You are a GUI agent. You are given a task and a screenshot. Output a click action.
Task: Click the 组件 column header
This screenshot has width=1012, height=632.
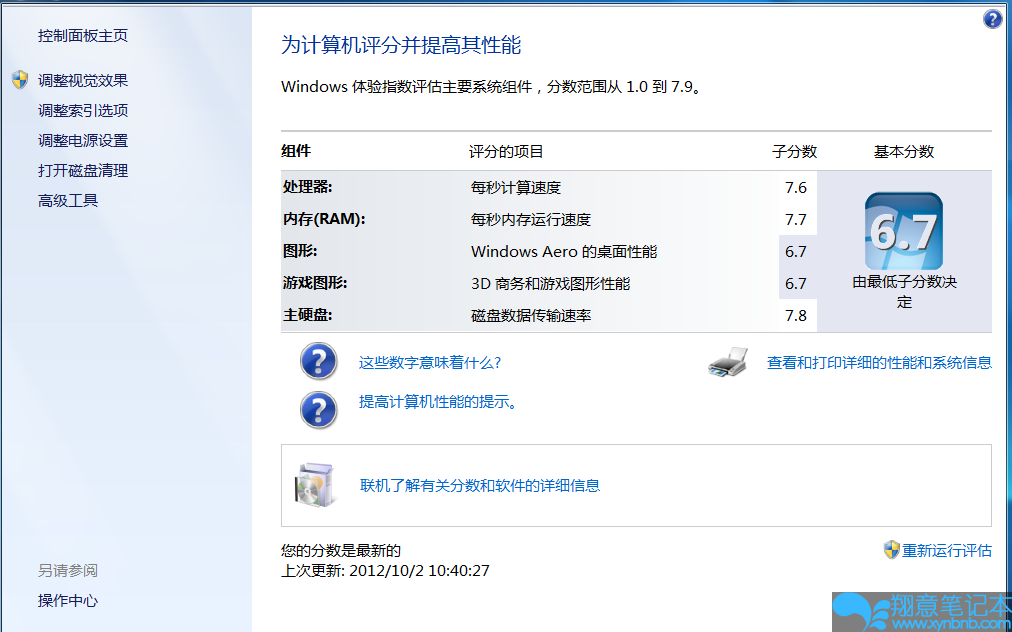click(x=296, y=151)
